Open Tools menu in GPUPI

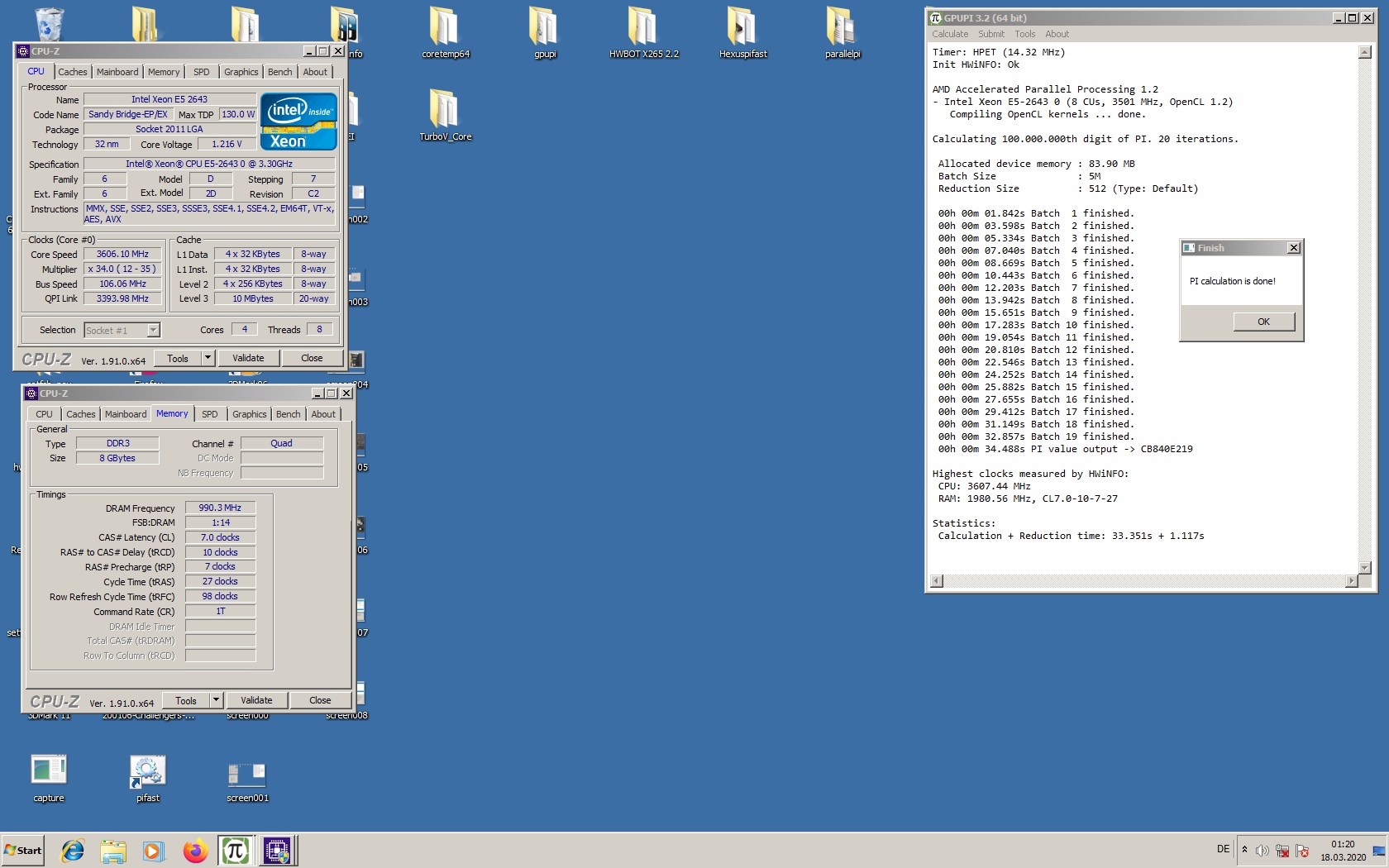1025,34
